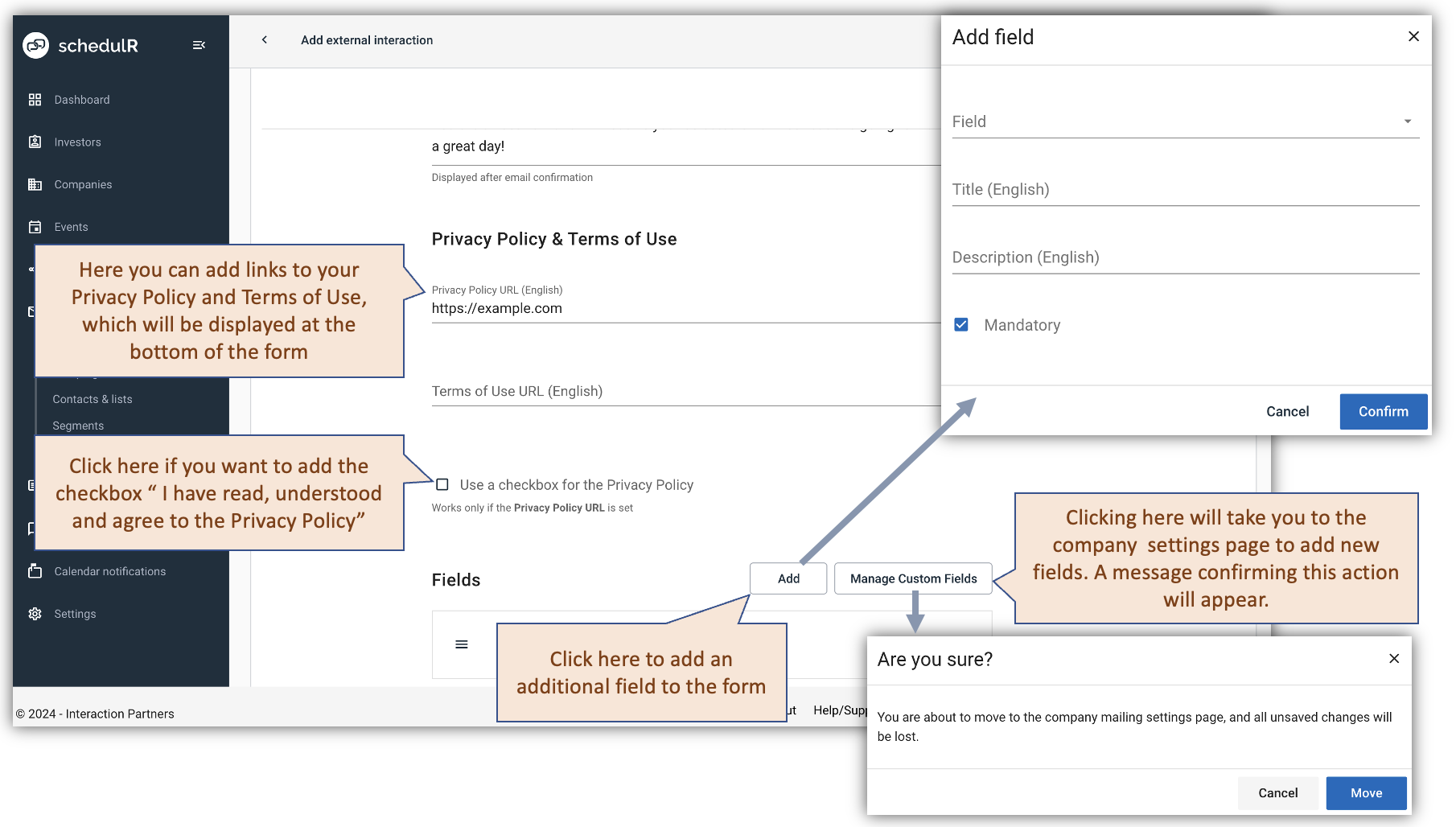1456x827 pixels.
Task: Collapse the sidebar using the top icon
Action: [x=199, y=45]
